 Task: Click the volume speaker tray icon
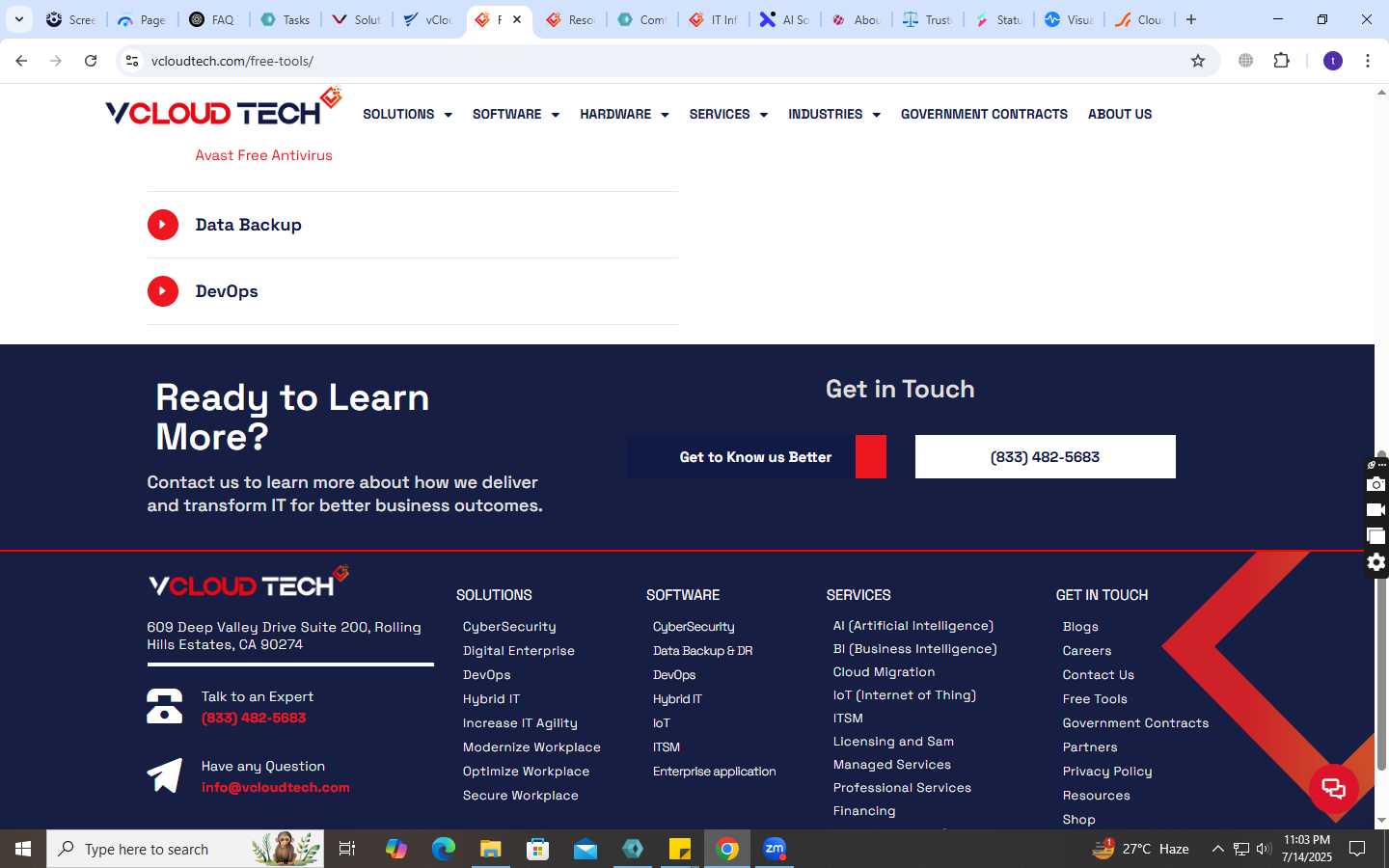1264,849
